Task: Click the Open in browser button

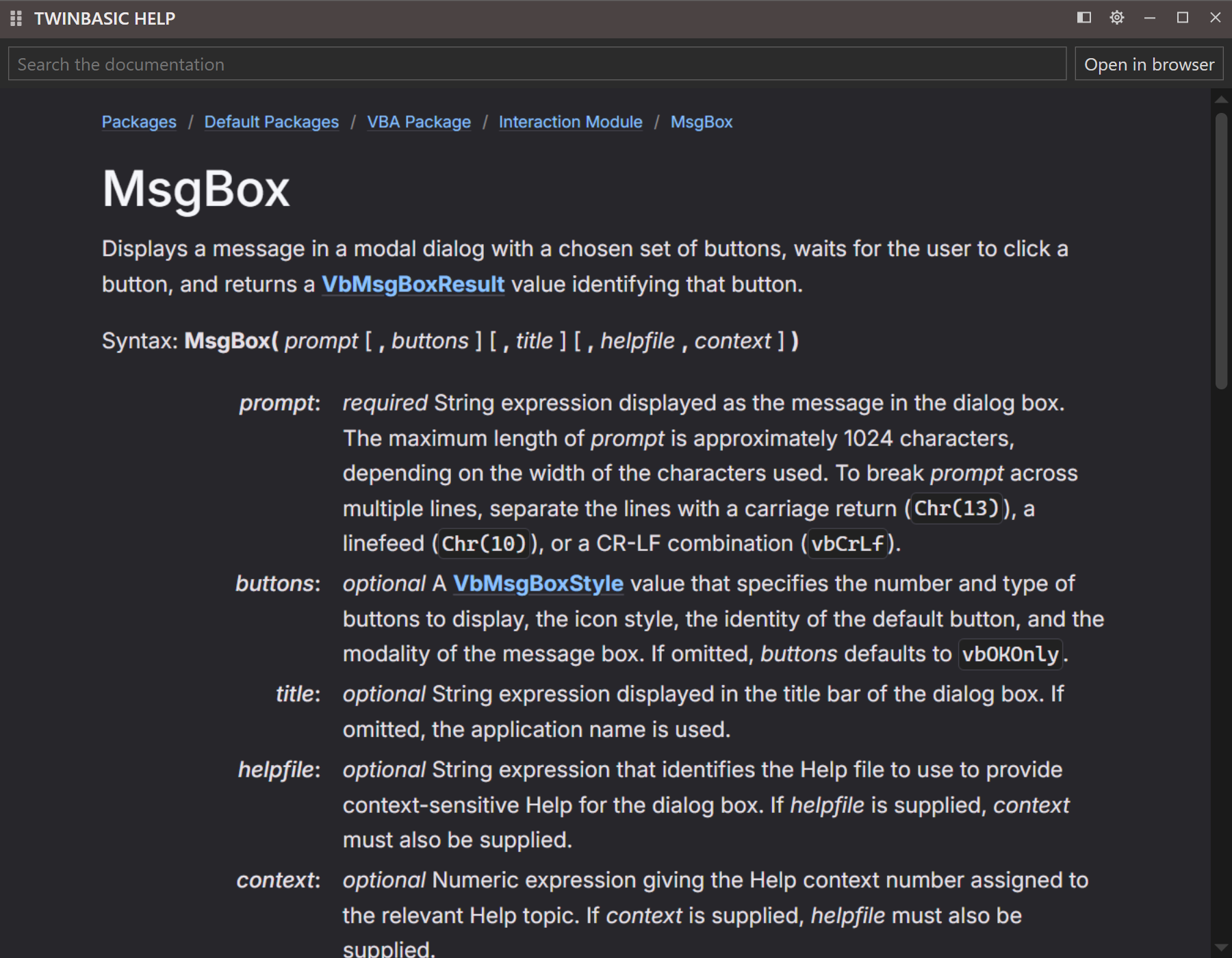Action: click(x=1149, y=64)
